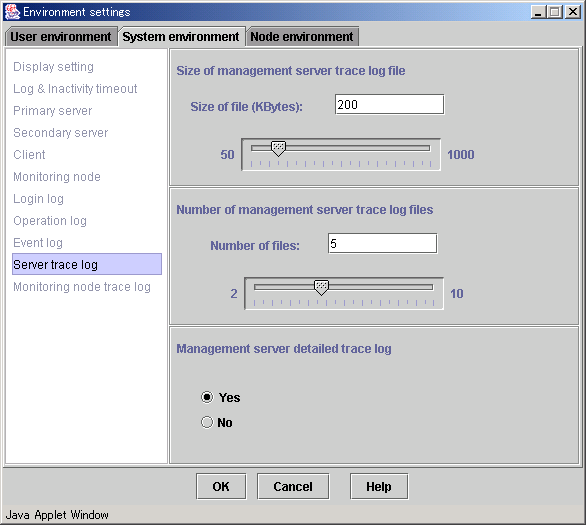Choose Primary server from the list
Image resolution: width=586 pixels, height=525 pixels.
(x=53, y=111)
